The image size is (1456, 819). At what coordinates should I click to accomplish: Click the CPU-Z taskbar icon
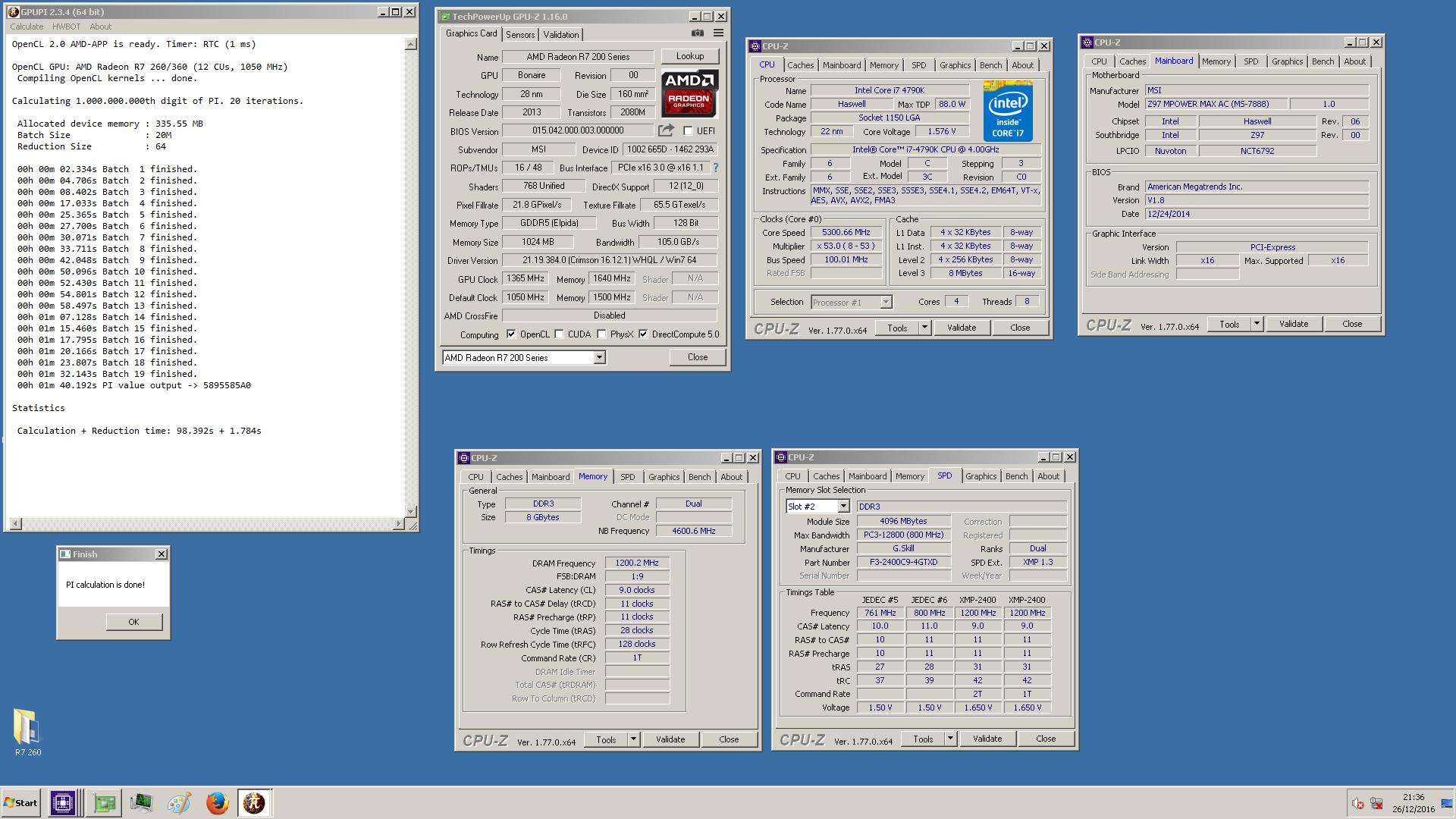pos(63,802)
